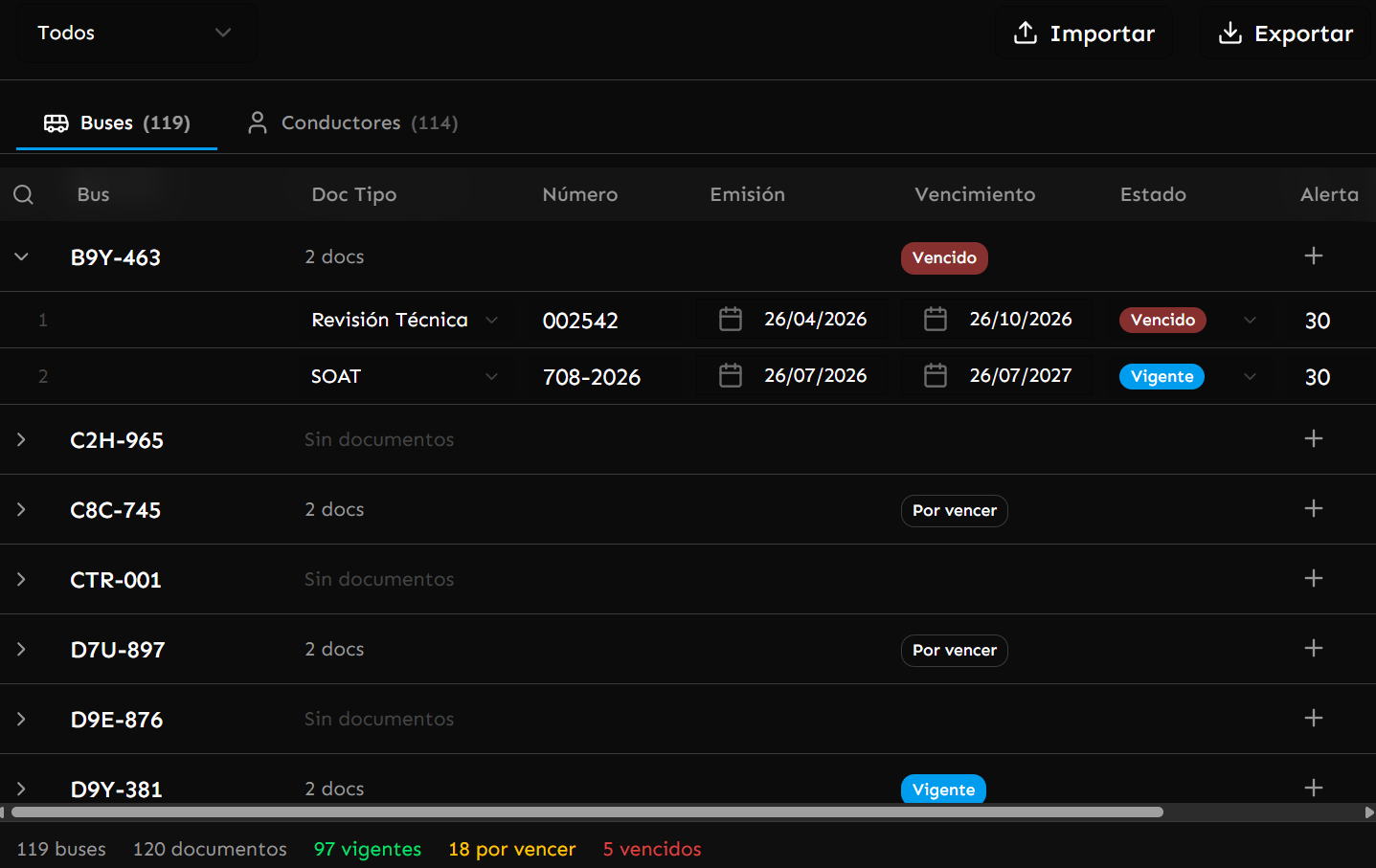Expand the D7U-897 bus row
The image size is (1376, 868).
coord(21,649)
